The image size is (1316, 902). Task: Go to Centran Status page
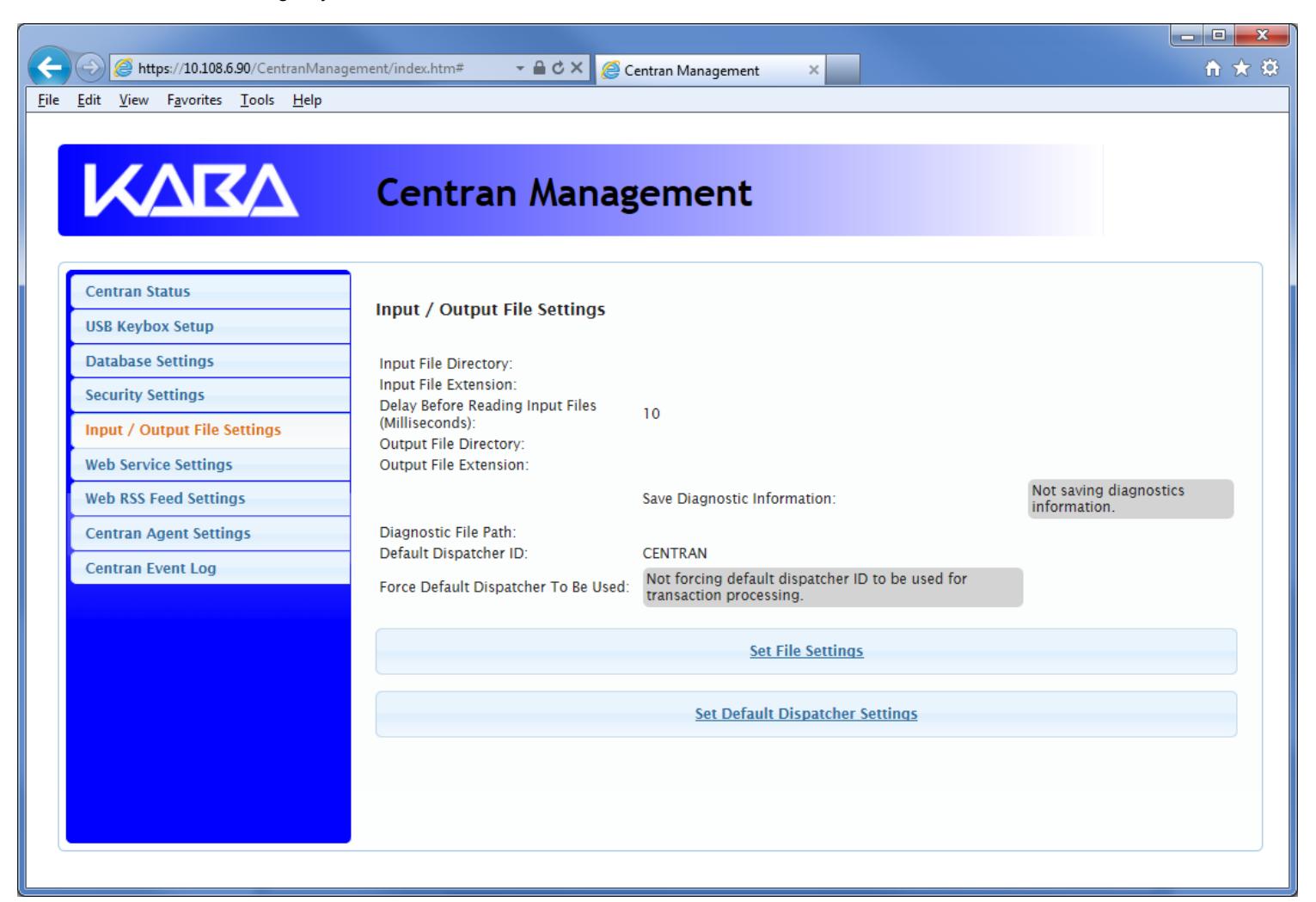click(211, 291)
